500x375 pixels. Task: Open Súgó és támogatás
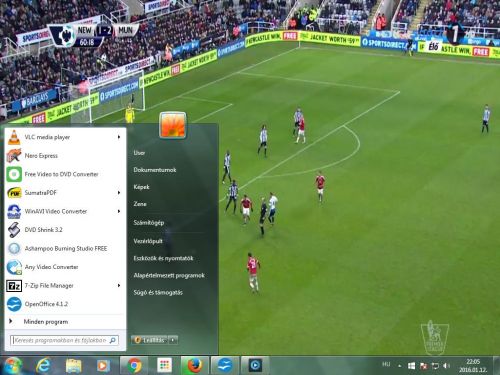(158, 292)
